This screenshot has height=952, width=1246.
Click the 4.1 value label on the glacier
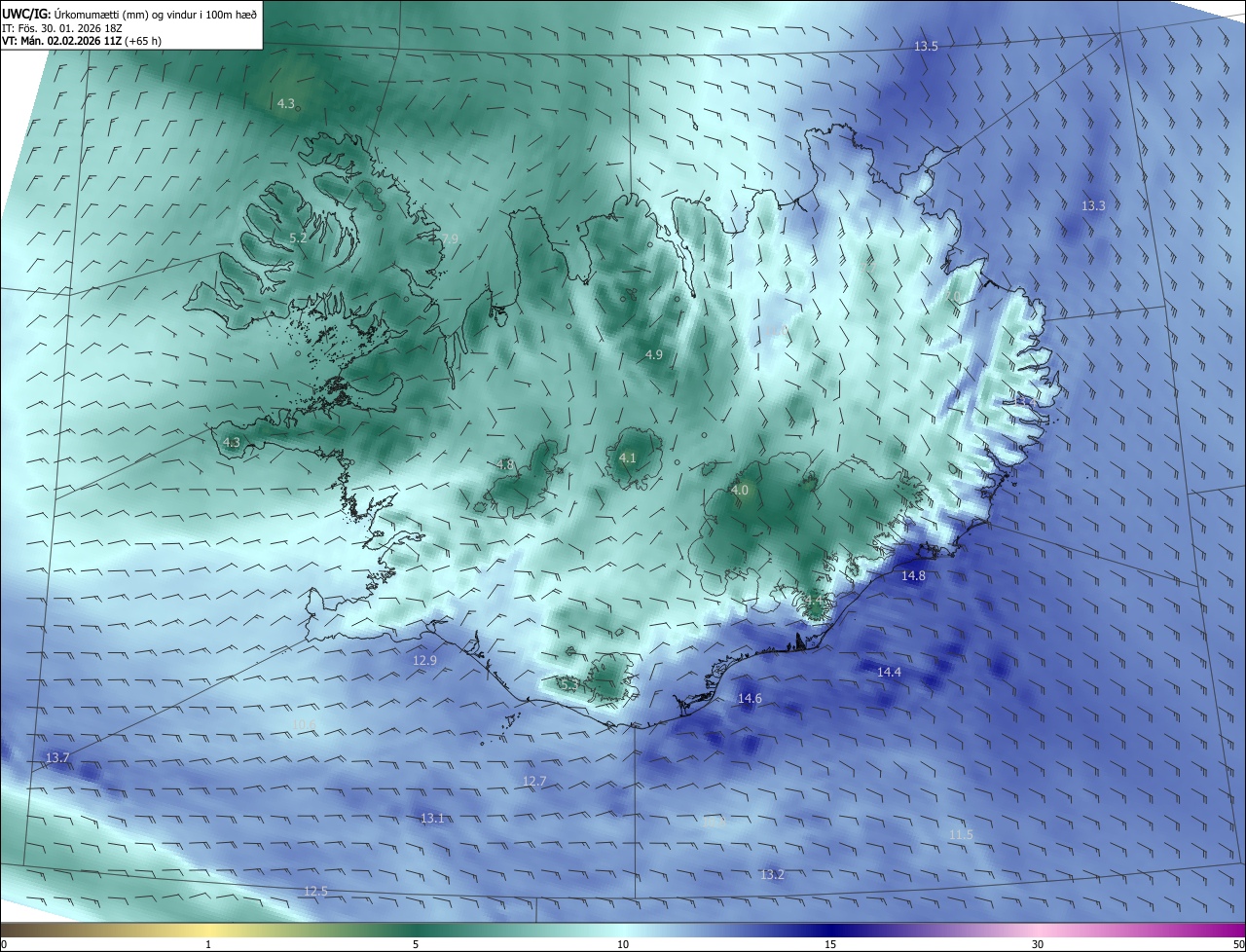(627, 458)
